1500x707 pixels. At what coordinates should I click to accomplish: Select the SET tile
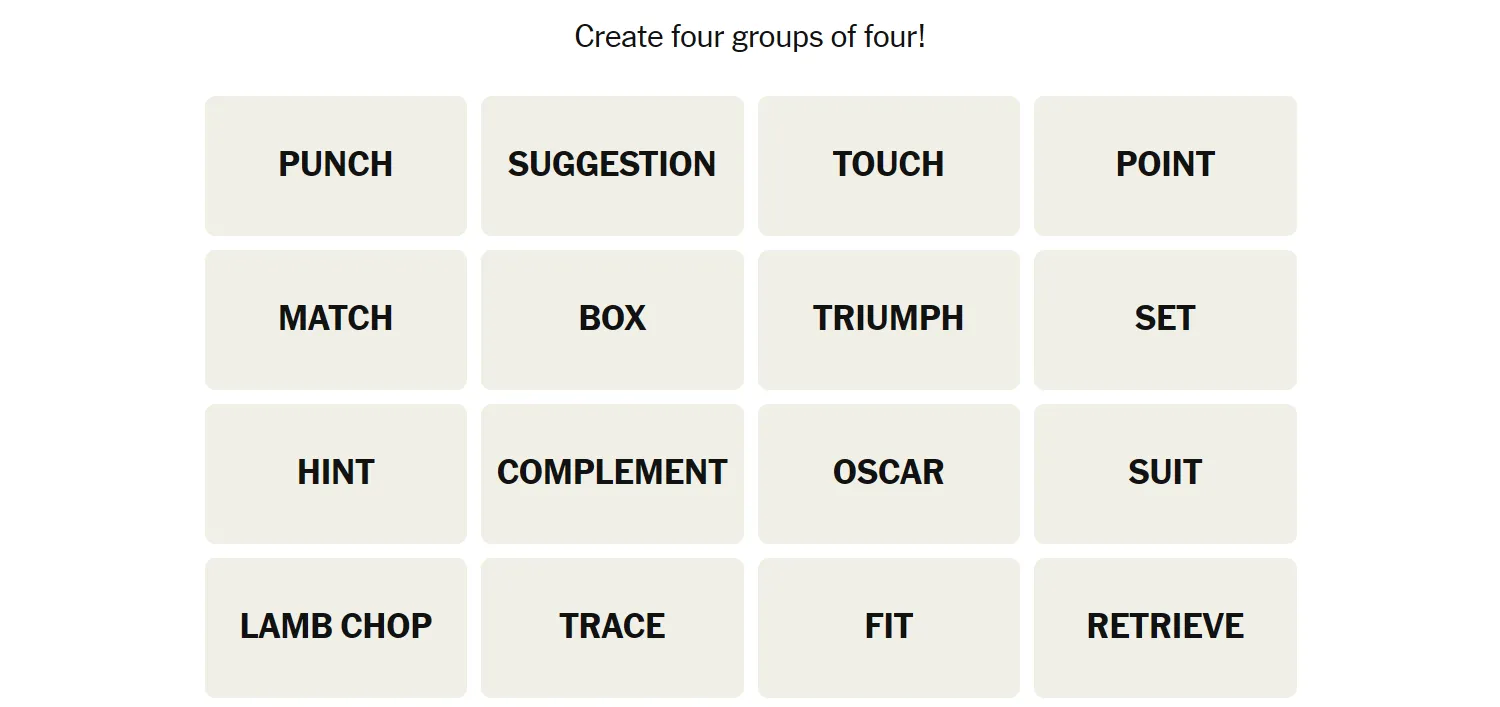[1165, 320]
